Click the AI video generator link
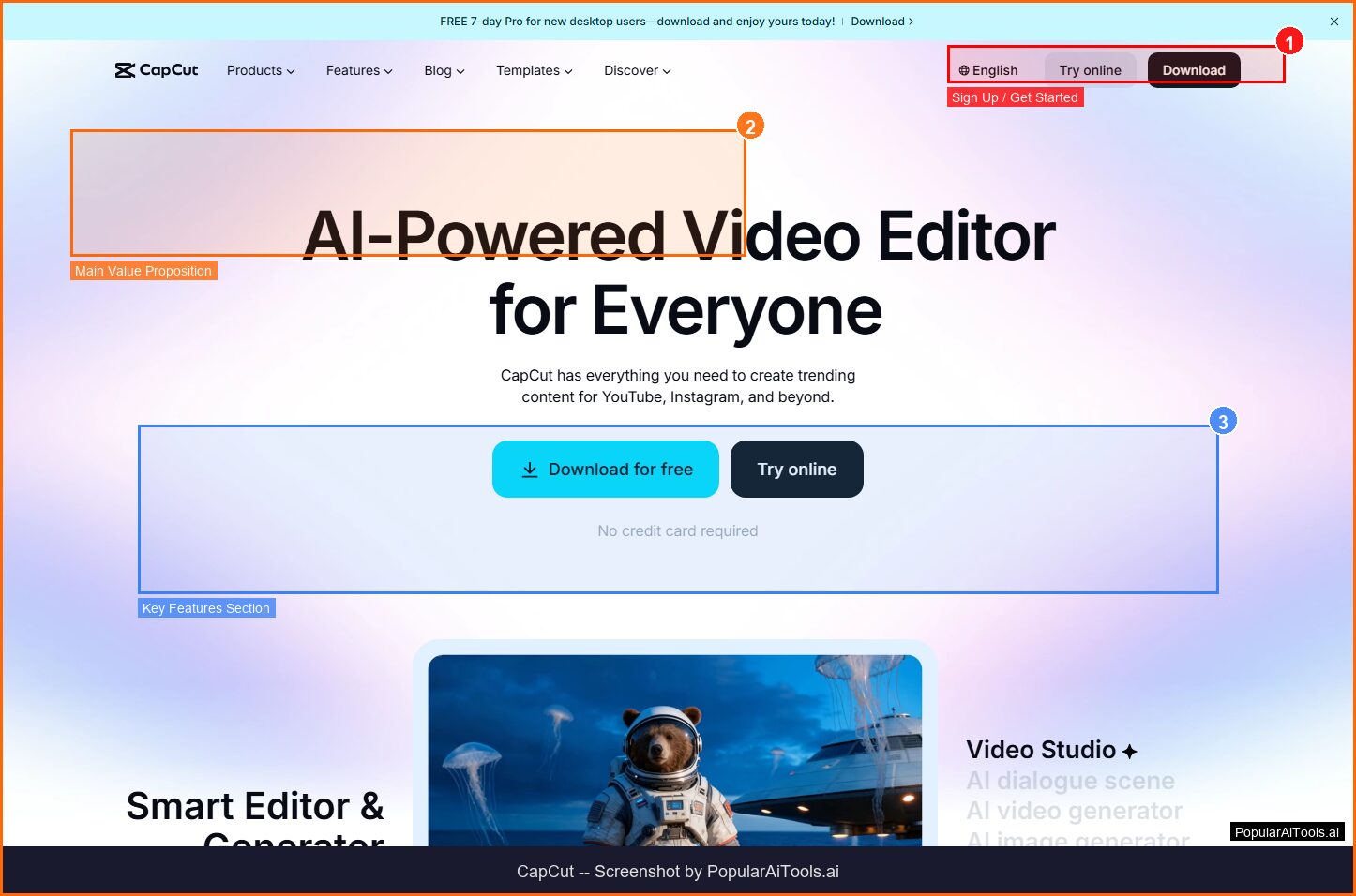 (1073, 810)
